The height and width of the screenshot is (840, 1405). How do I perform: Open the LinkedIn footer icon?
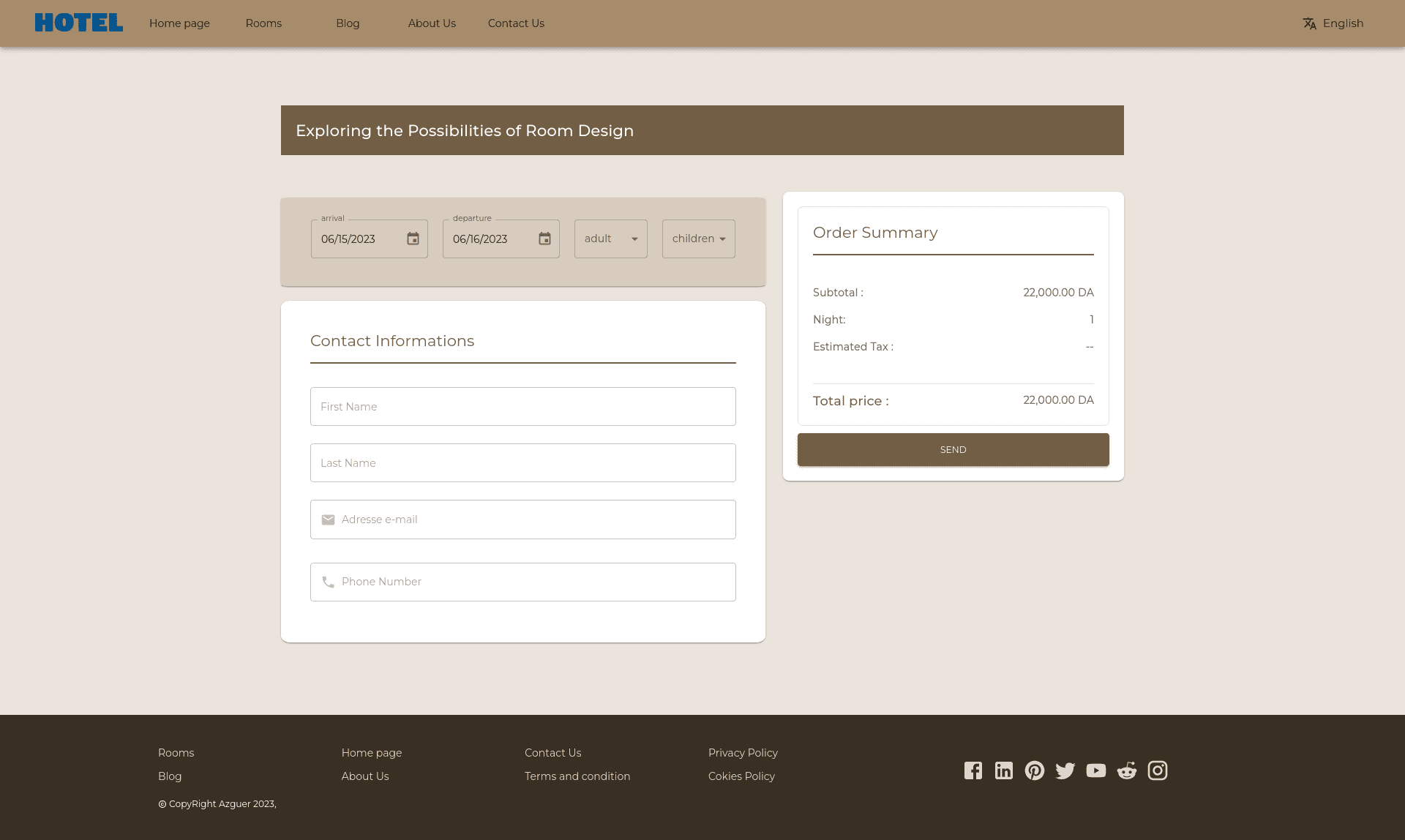(x=1003, y=770)
